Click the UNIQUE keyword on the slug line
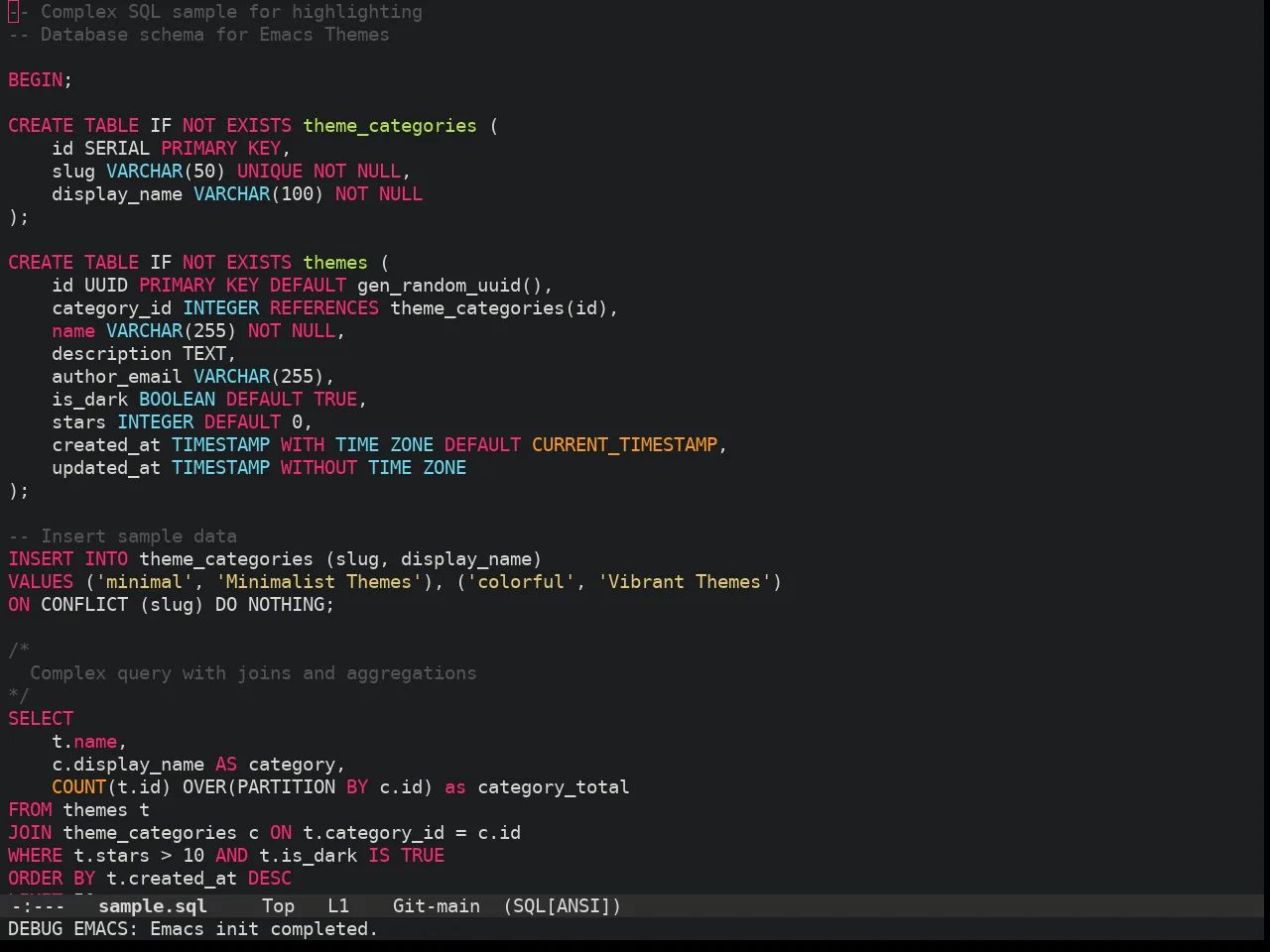The height and width of the screenshot is (952, 1270). click(x=270, y=172)
